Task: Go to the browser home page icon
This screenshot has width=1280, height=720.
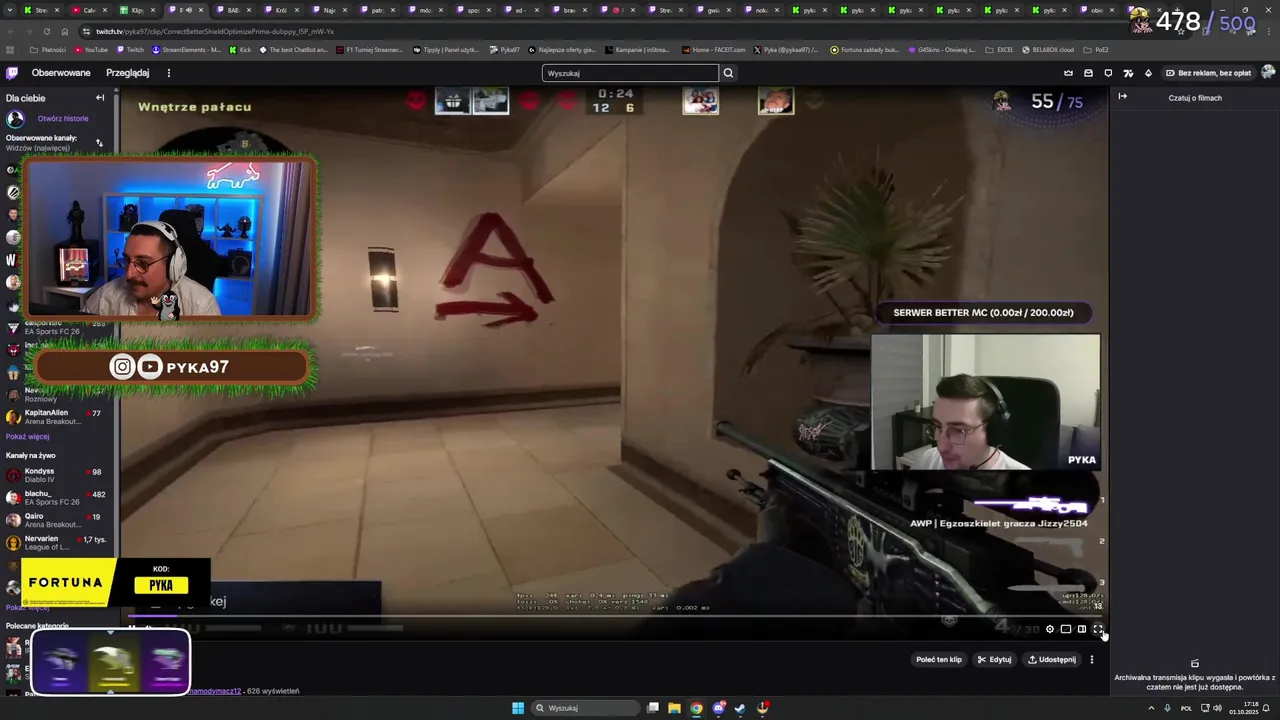Action: click(x=64, y=31)
